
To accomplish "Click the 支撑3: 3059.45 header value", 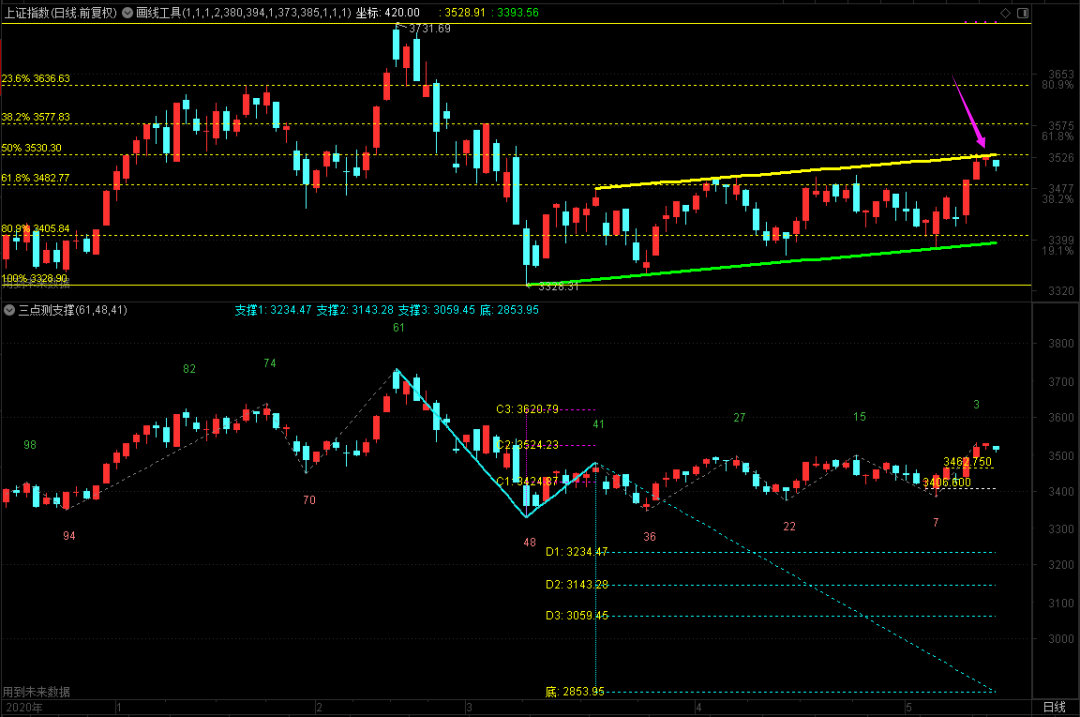I will click(x=437, y=310).
